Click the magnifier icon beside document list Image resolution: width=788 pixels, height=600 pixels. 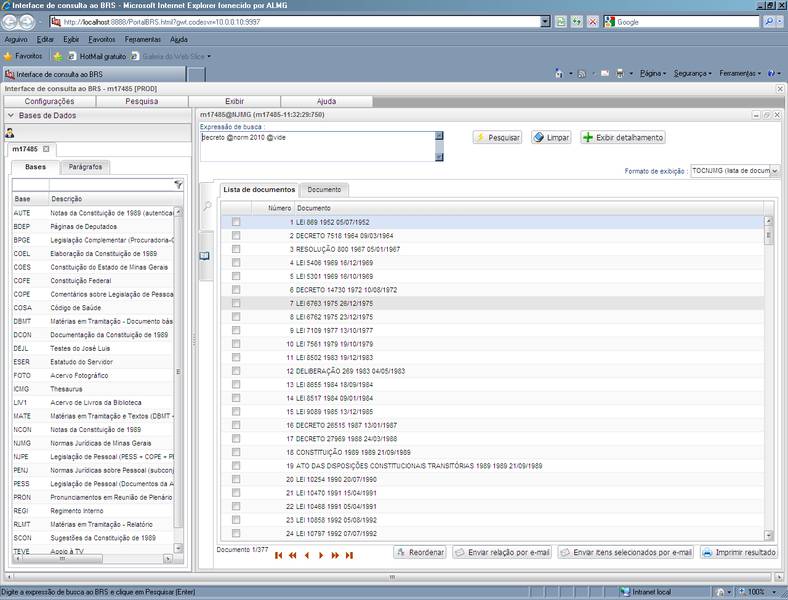[207, 206]
